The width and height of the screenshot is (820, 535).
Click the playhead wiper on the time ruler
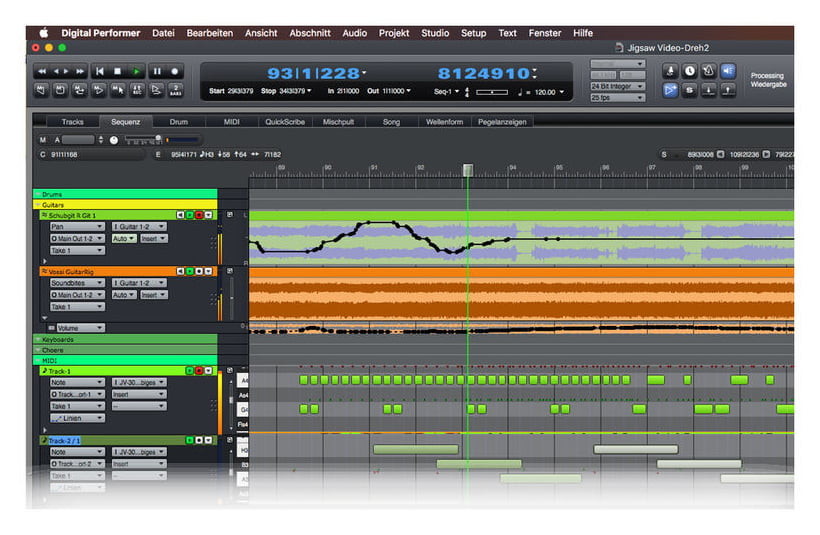(x=468, y=170)
